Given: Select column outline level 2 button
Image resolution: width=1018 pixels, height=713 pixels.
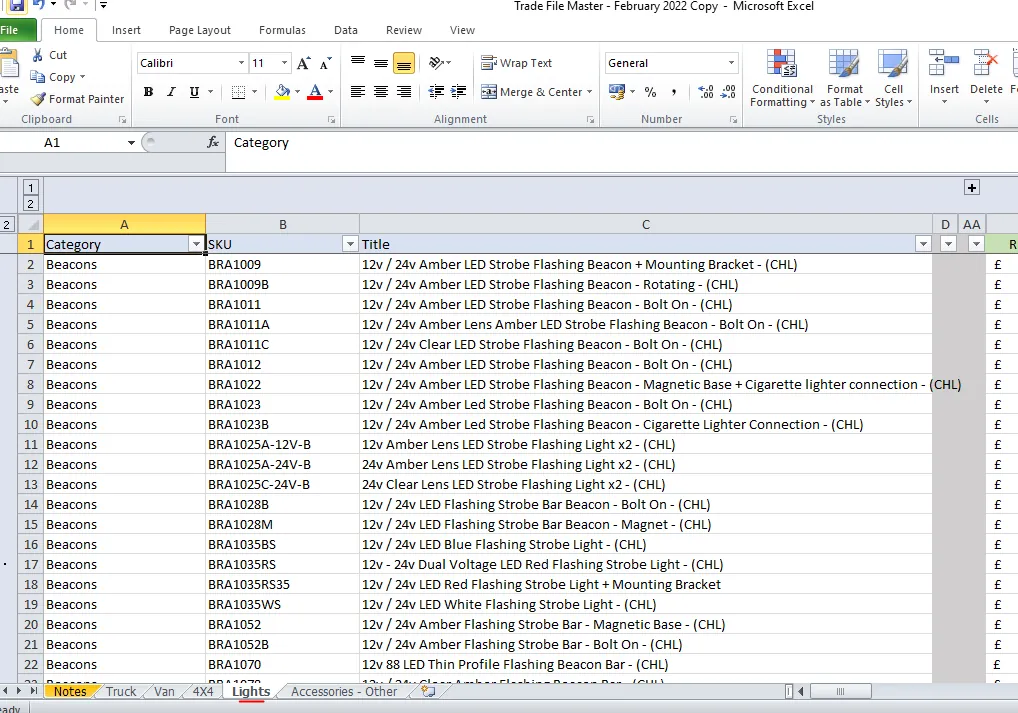Looking at the screenshot, I should tap(31, 203).
